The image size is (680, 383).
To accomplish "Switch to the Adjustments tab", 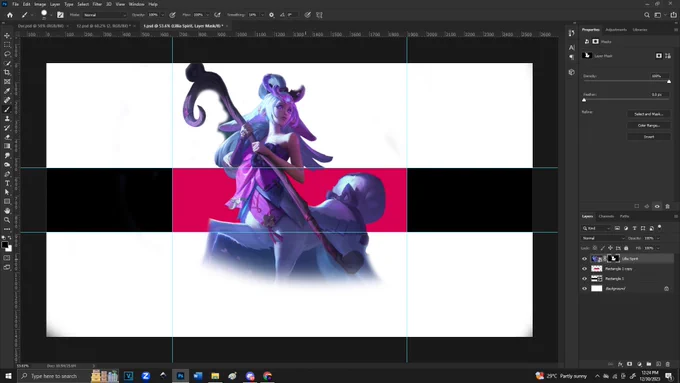I will point(616,30).
